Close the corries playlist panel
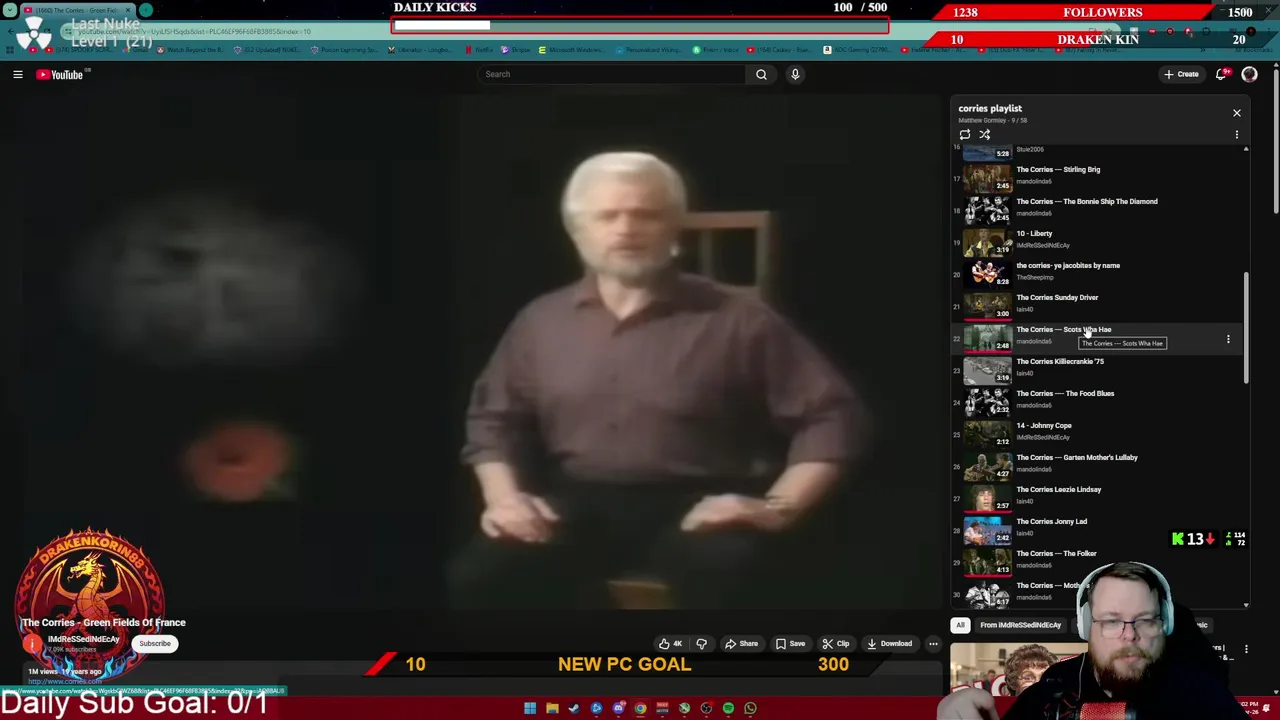1280x720 pixels. pos(1237,113)
